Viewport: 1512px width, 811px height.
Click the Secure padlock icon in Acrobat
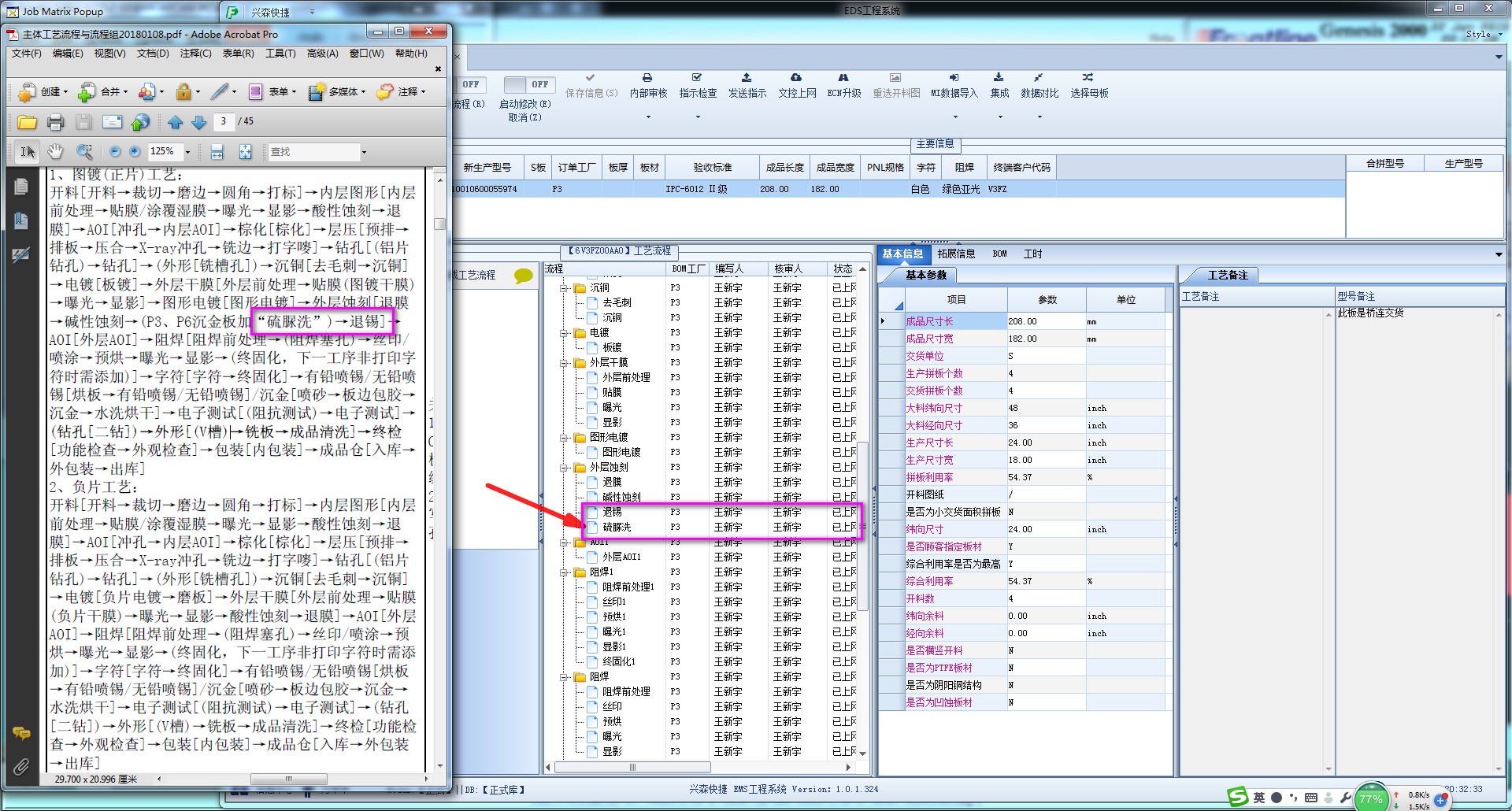click(x=183, y=92)
